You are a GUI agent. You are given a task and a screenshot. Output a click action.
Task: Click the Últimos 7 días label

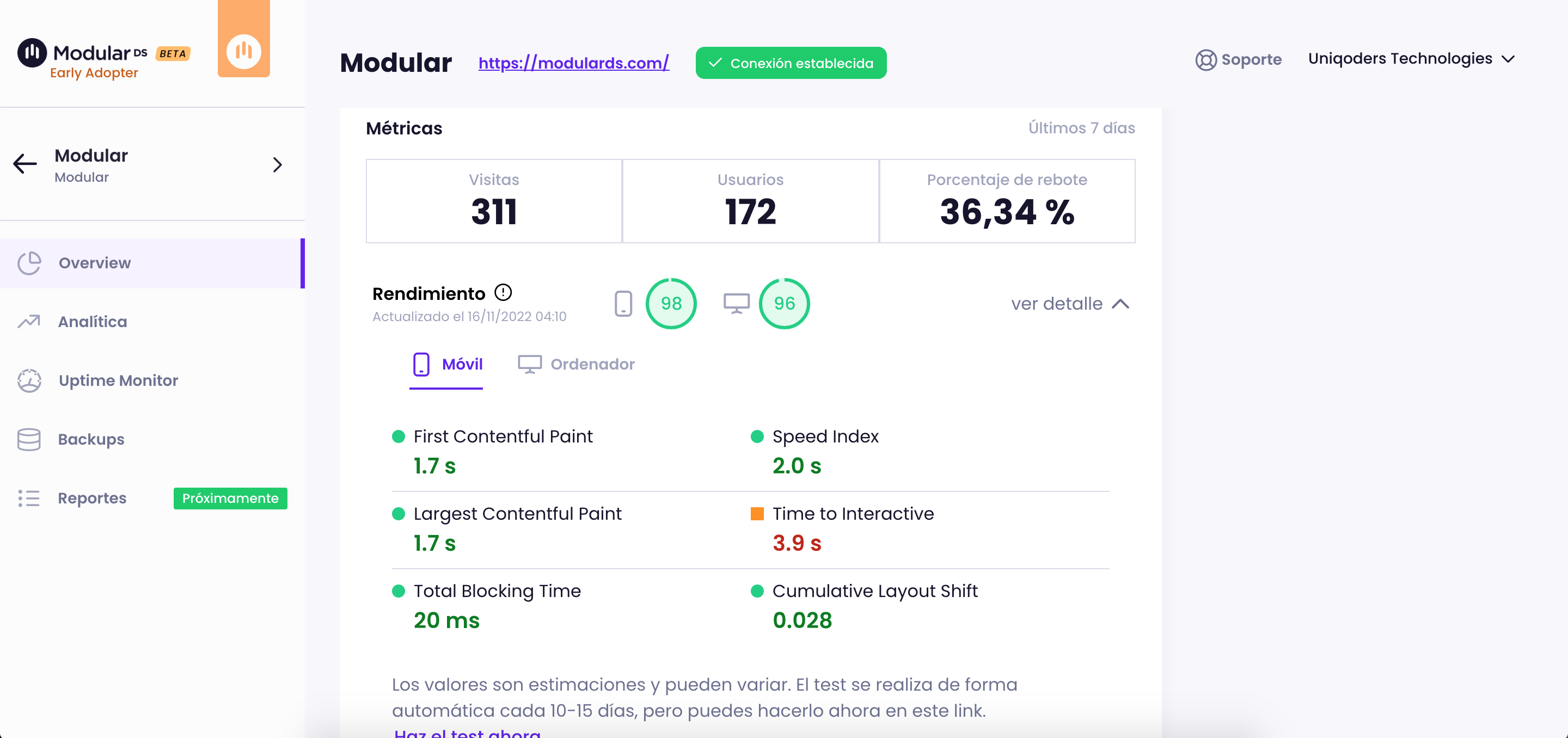click(1081, 128)
